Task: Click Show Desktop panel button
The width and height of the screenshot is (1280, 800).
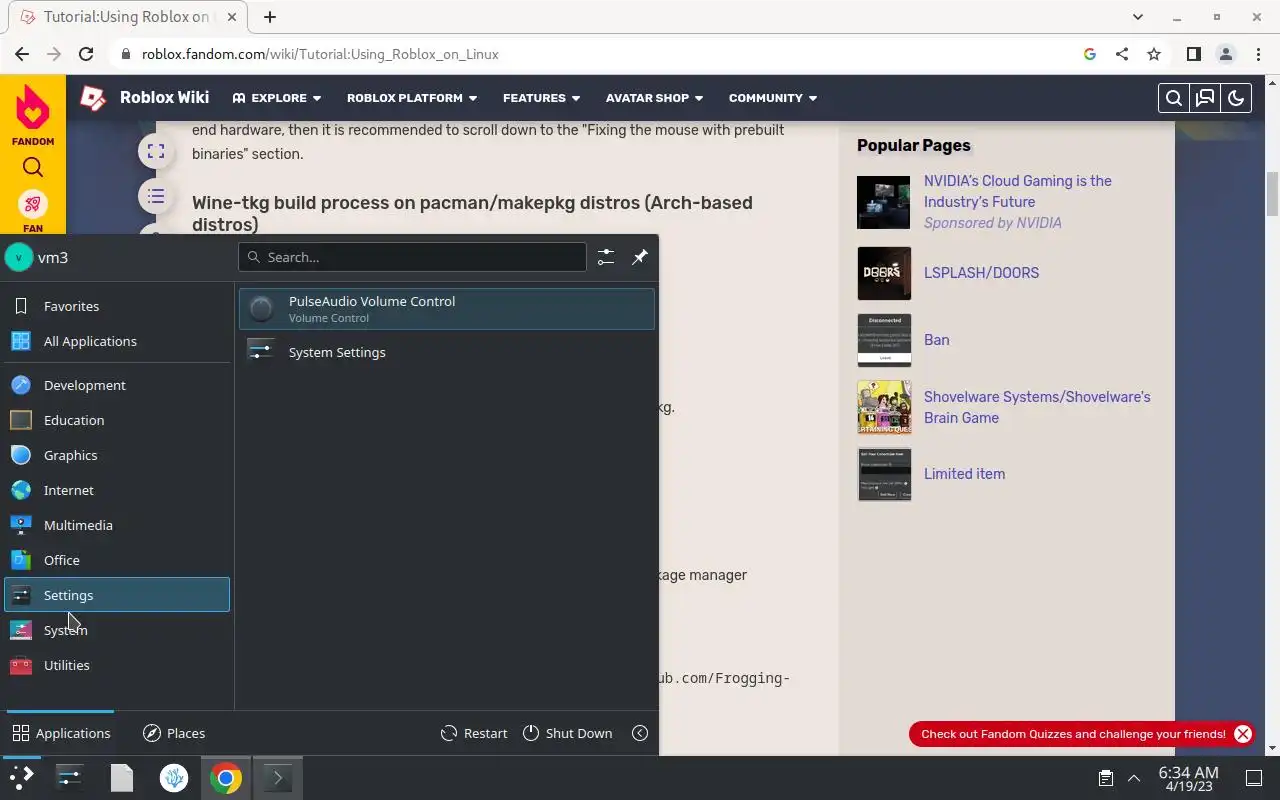Action: point(1254,778)
